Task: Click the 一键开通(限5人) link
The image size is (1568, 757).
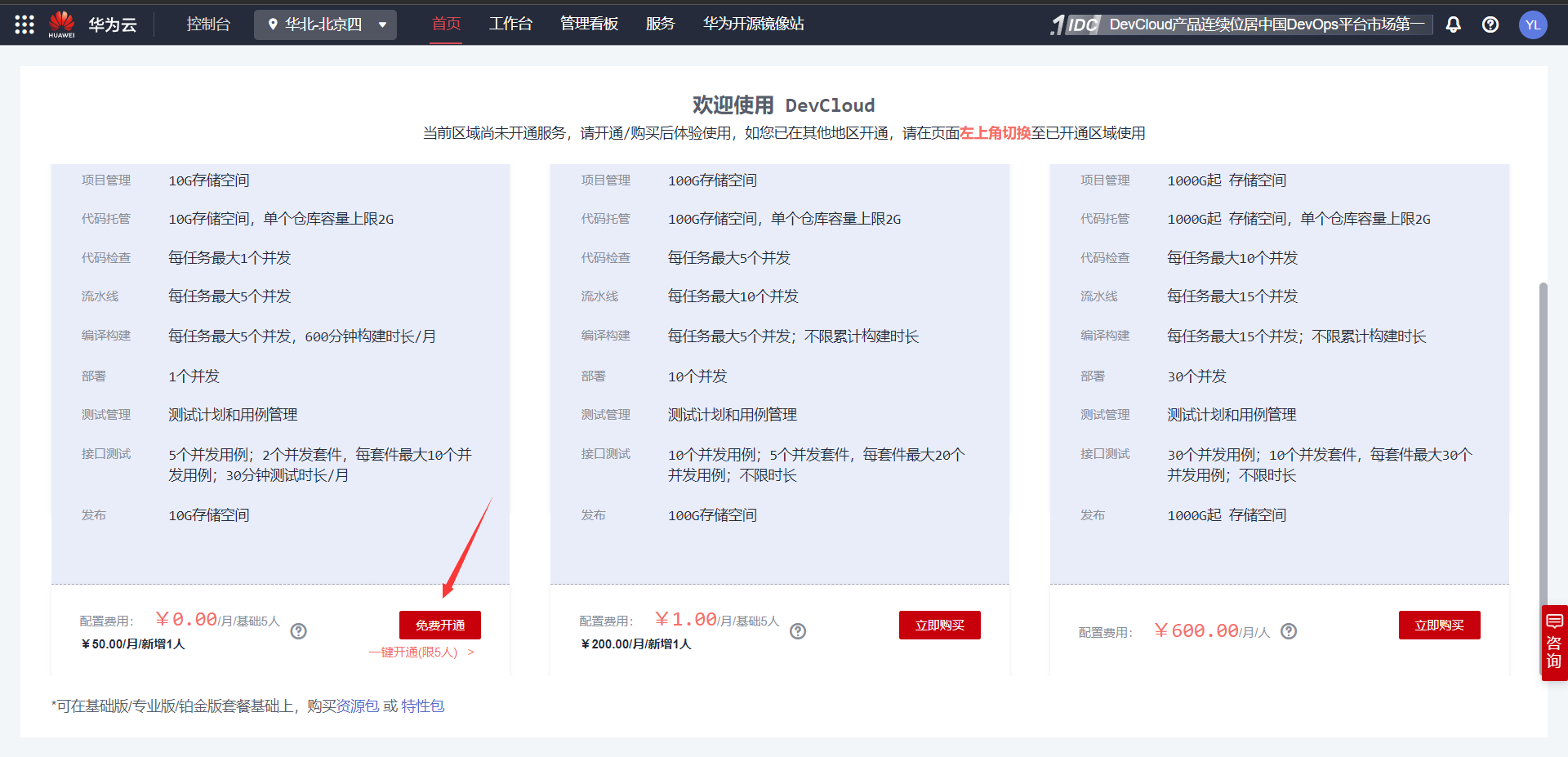Action: coord(415,652)
